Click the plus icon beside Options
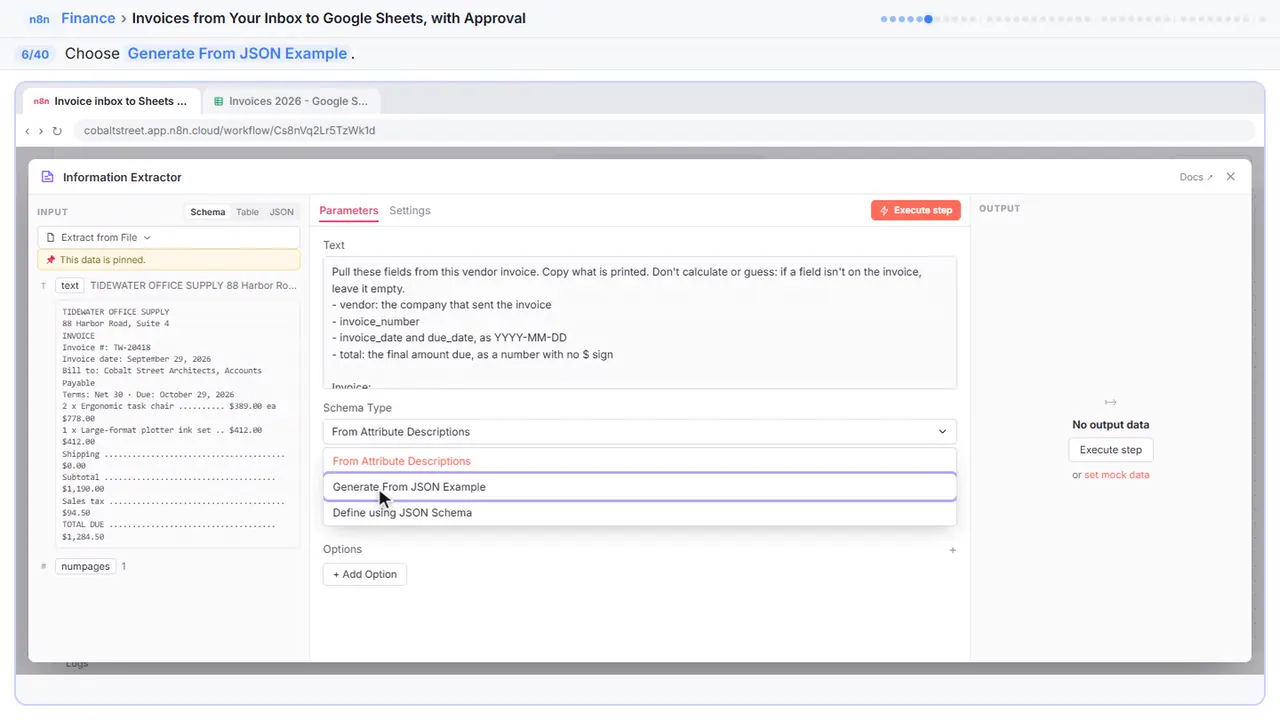1280x720 pixels. click(952, 550)
